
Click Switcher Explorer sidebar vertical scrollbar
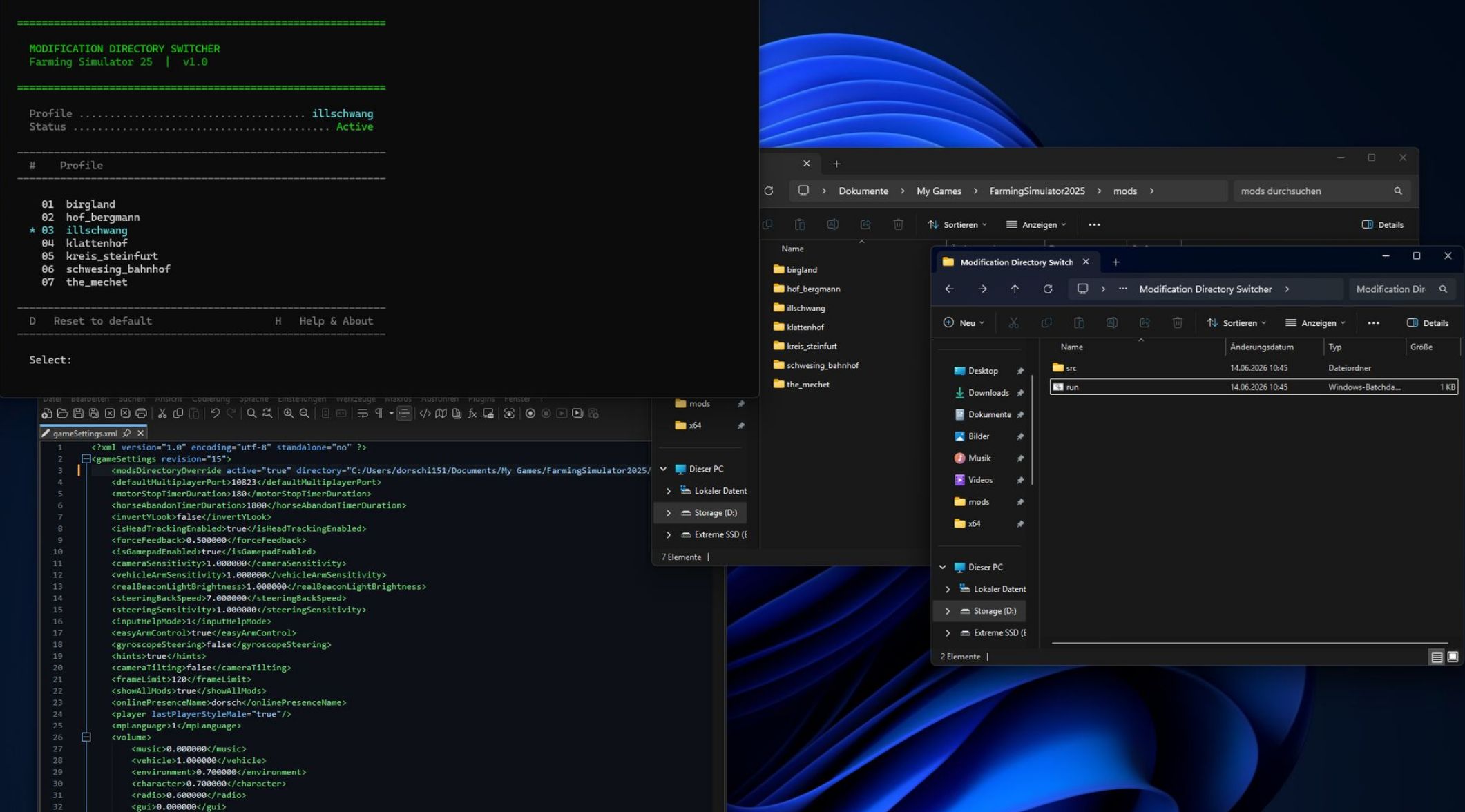point(1032,428)
